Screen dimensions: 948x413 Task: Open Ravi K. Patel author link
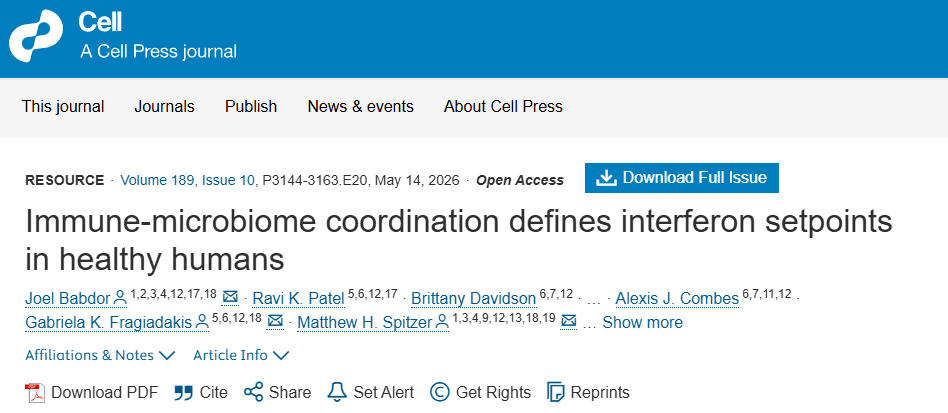298,298
